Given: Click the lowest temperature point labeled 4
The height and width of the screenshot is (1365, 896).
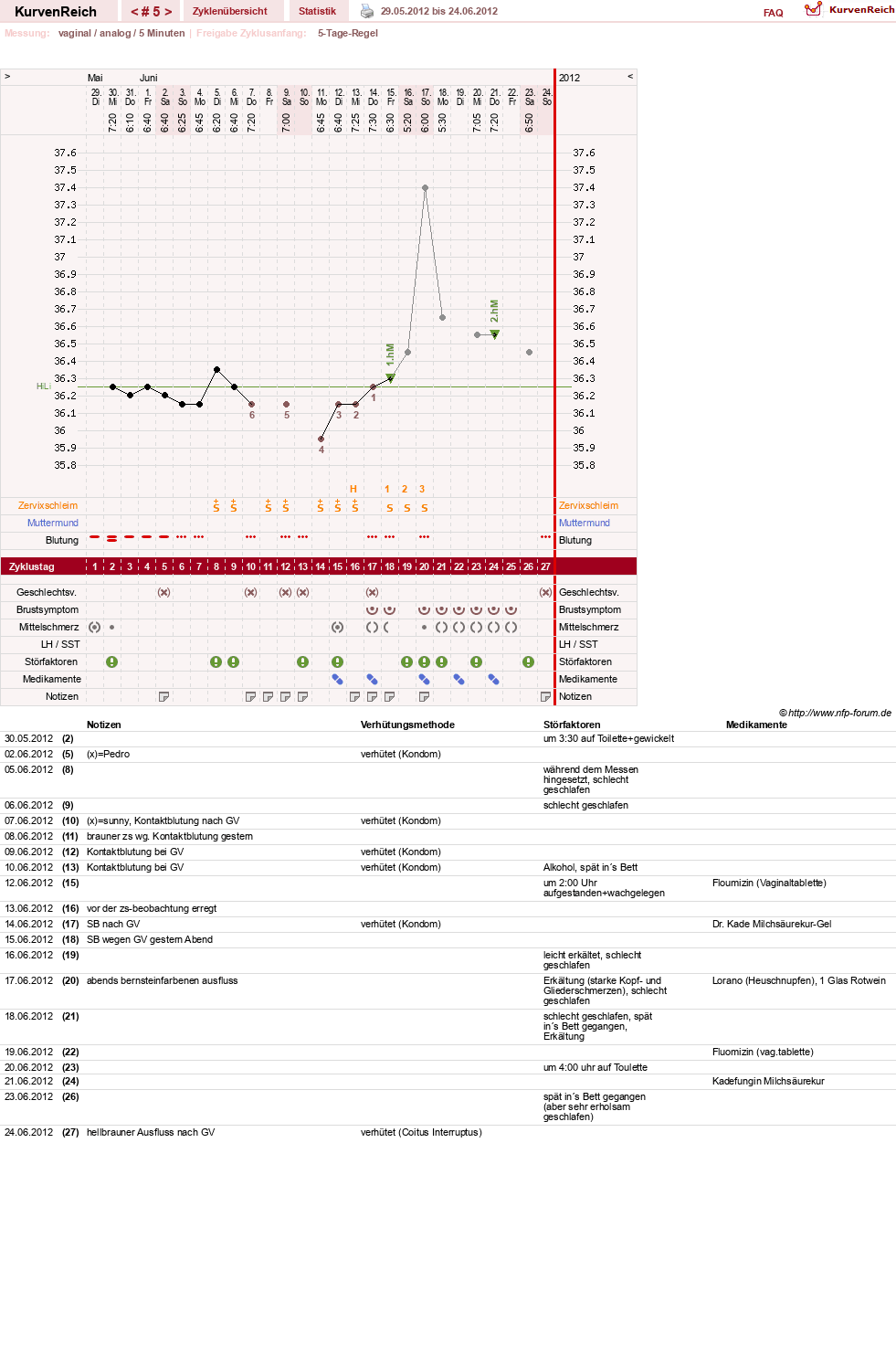Looking at the screenshot, I should [x=321, y=439].
